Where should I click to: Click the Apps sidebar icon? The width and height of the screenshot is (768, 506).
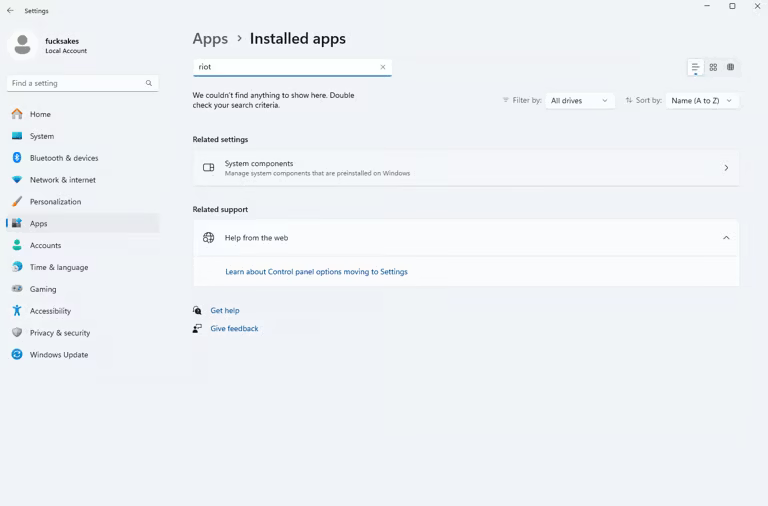coord(17,223)
